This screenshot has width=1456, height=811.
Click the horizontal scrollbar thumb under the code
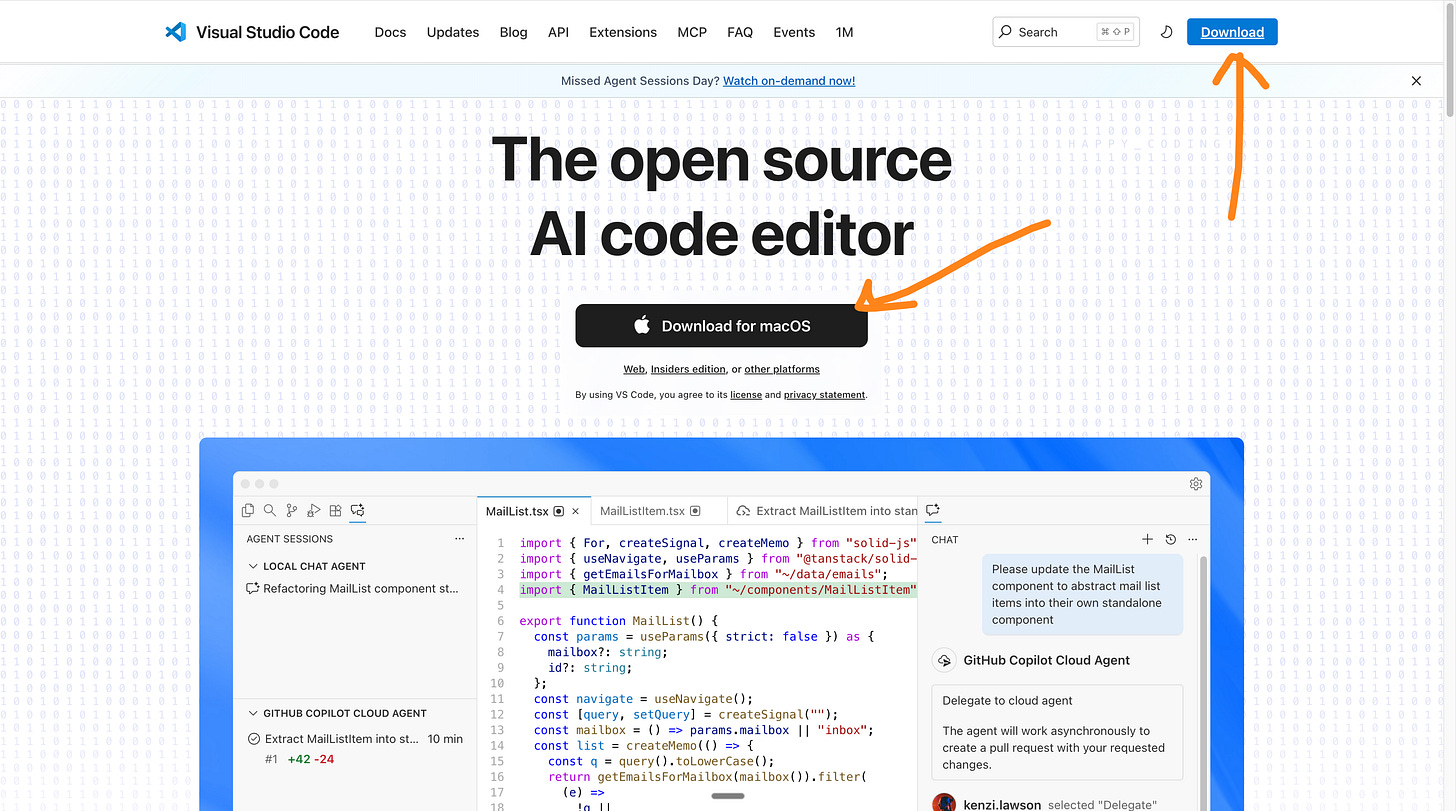coord(728,796)
